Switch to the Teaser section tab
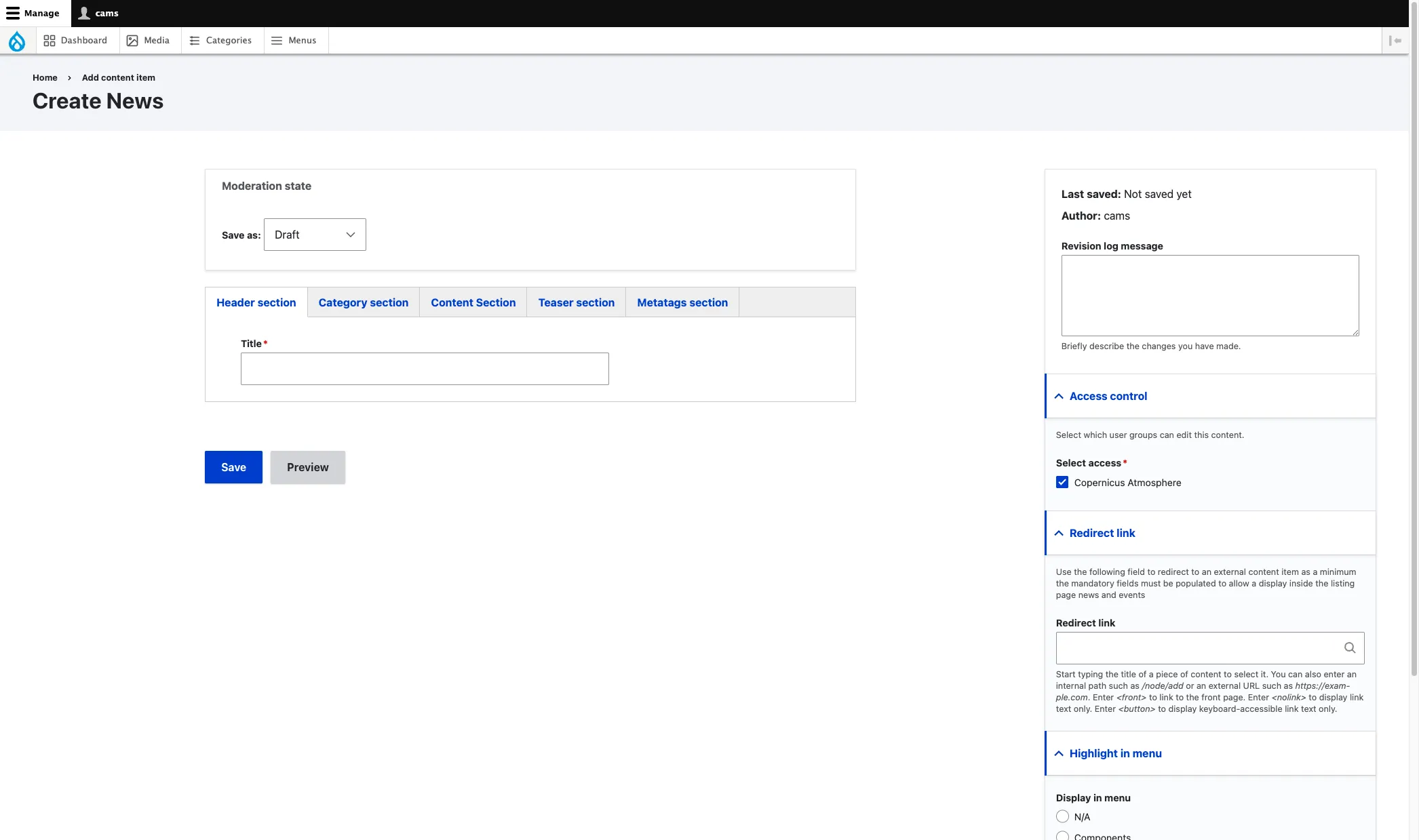 click(577, 302)
